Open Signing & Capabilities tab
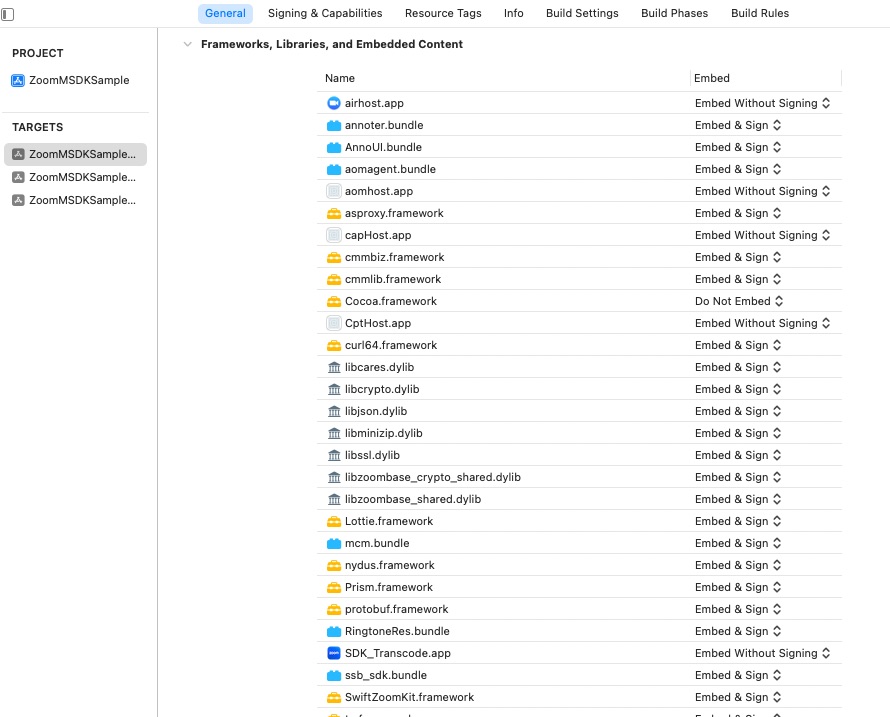 (325, 14)
